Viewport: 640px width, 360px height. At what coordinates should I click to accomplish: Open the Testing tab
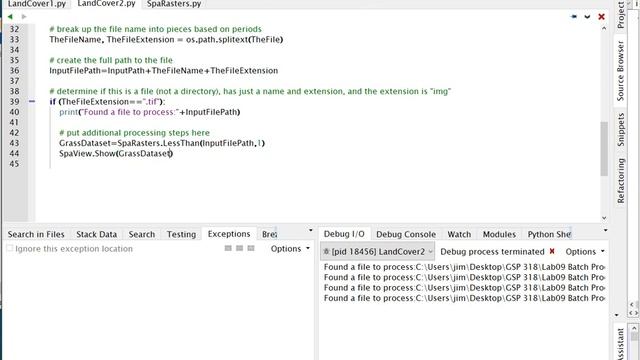[x=181, y=234]
